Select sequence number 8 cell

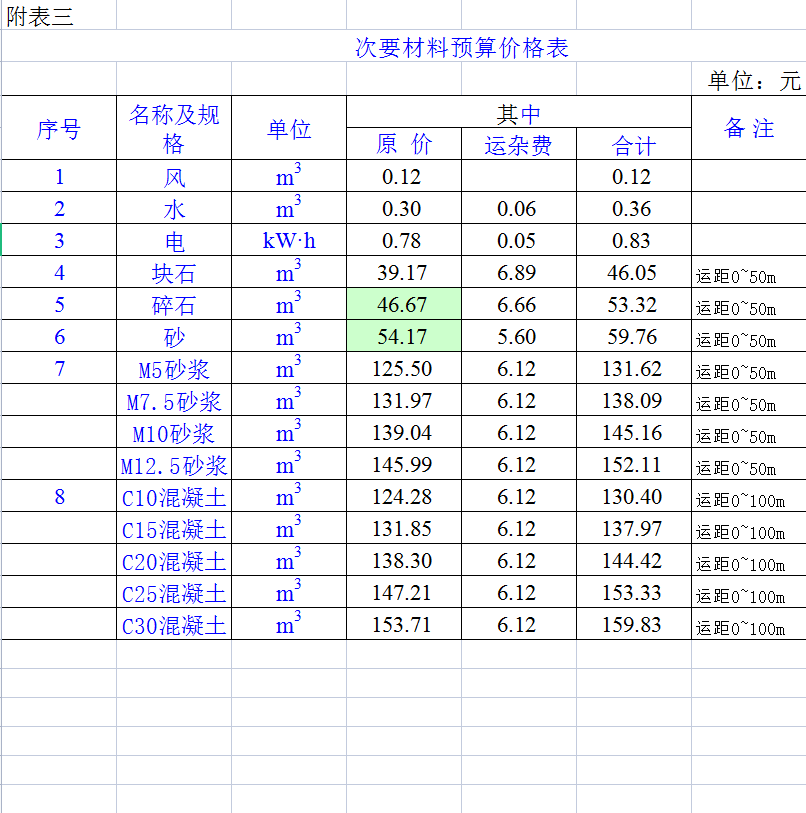59,497
